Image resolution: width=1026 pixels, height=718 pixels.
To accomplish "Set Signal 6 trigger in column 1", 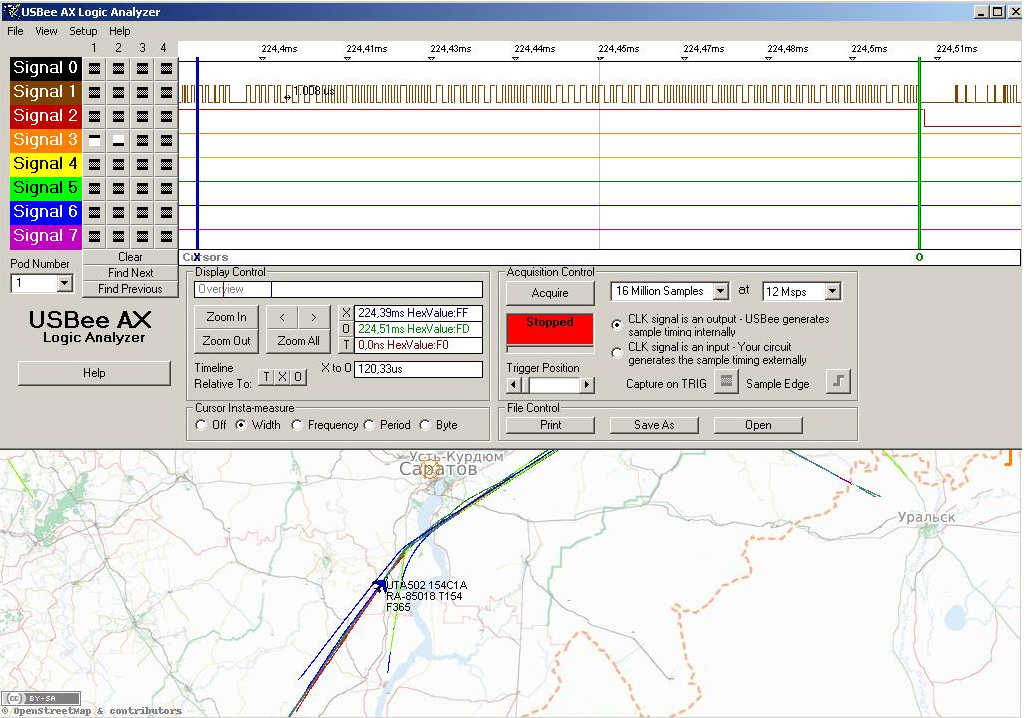I will coord(94,212).
